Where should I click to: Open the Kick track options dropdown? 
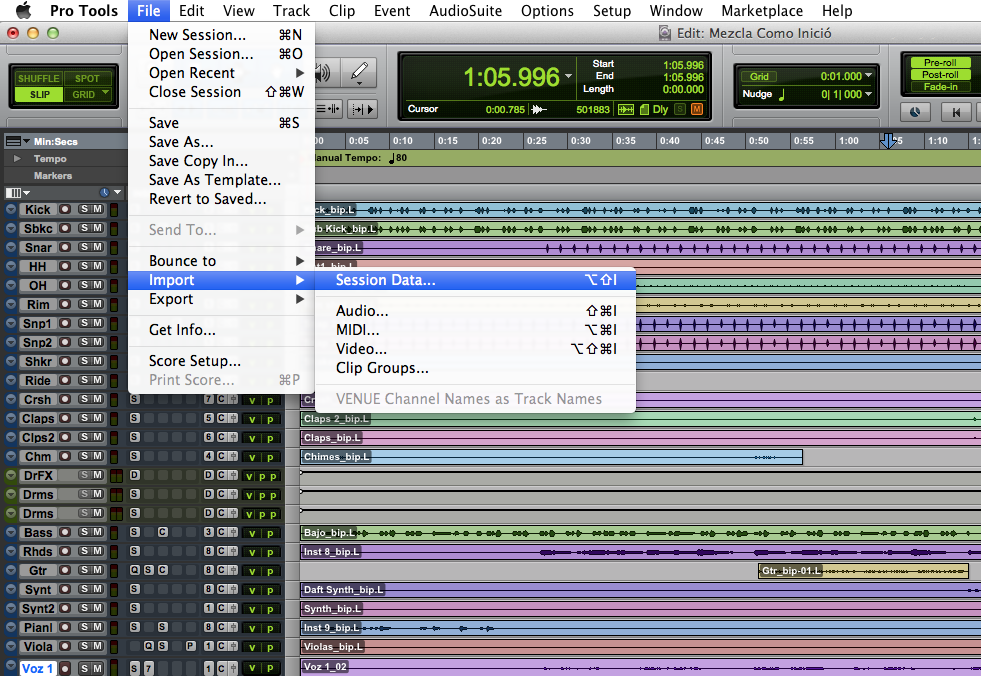tap(11, 210)
